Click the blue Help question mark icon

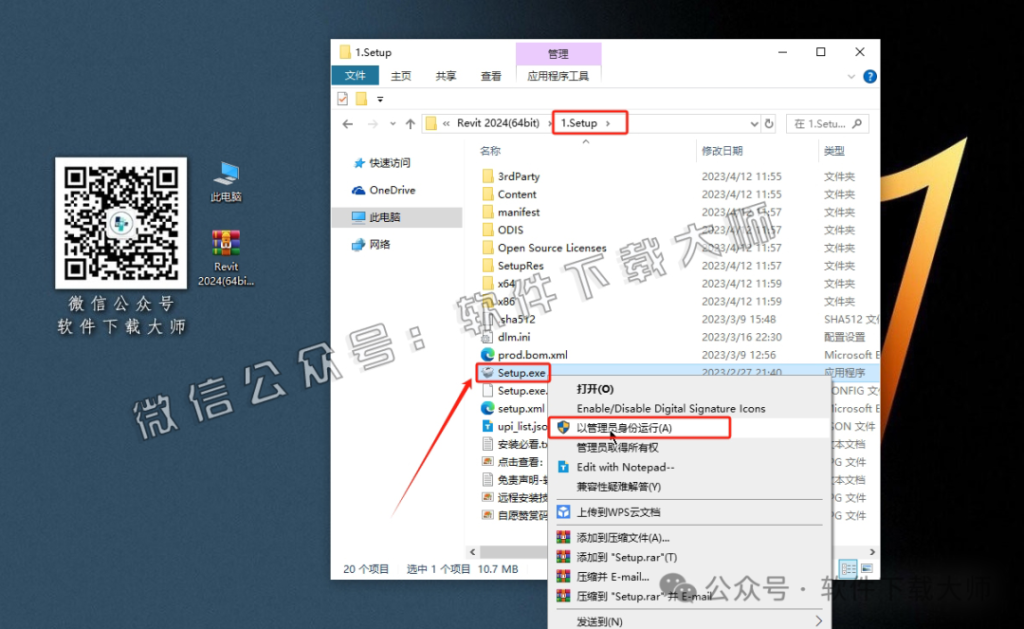click(869, 76)
